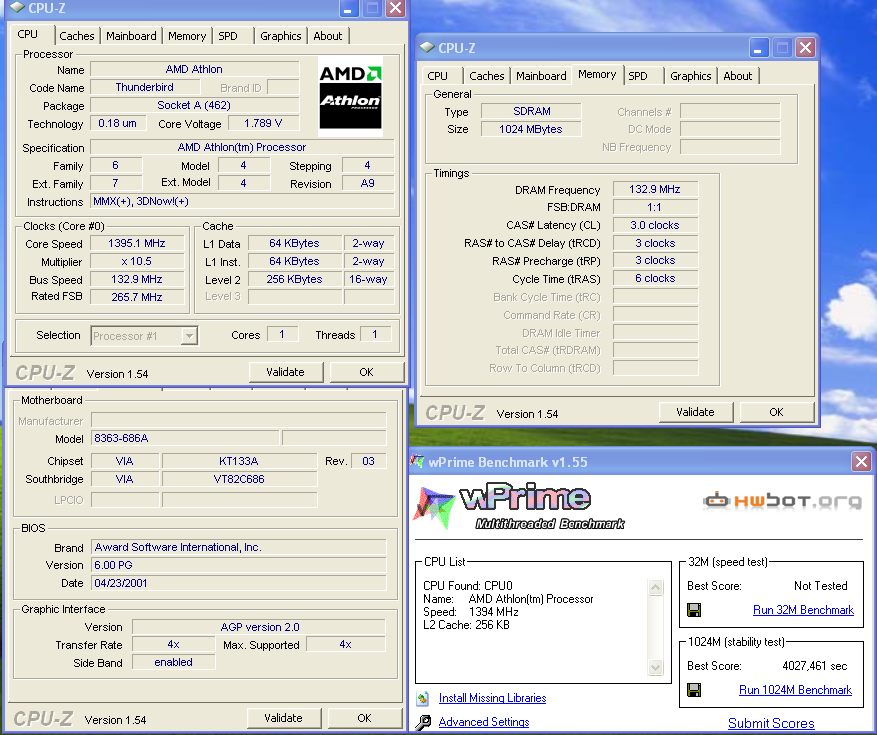Click the Chipset KT133A field
Viewport: 877px width, 735px height.
(239, 461)
